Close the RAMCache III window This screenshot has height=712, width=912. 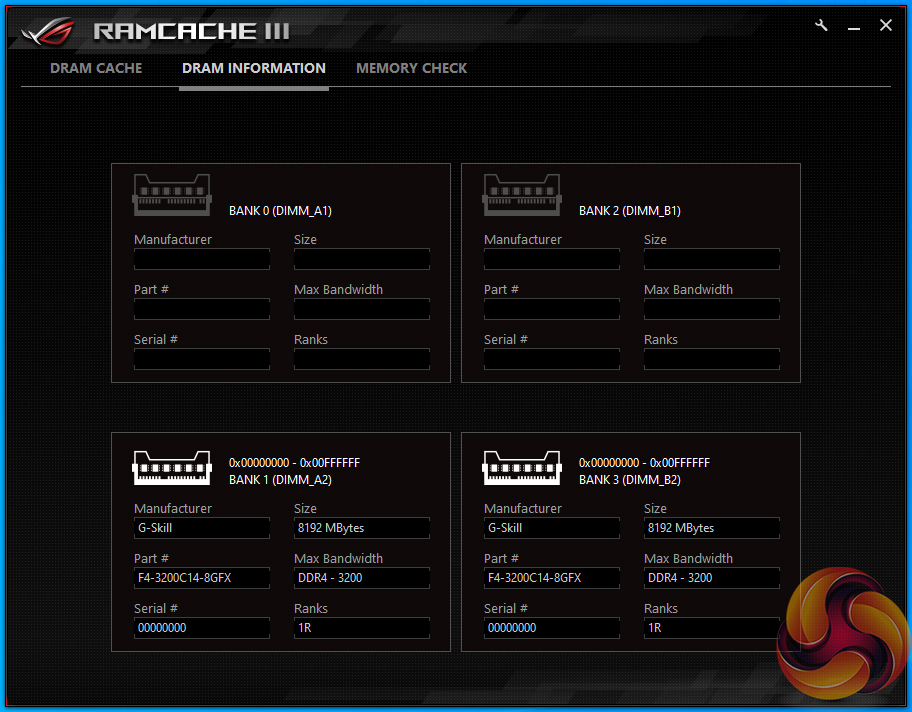pyautogui.click(x=885, y=26)
